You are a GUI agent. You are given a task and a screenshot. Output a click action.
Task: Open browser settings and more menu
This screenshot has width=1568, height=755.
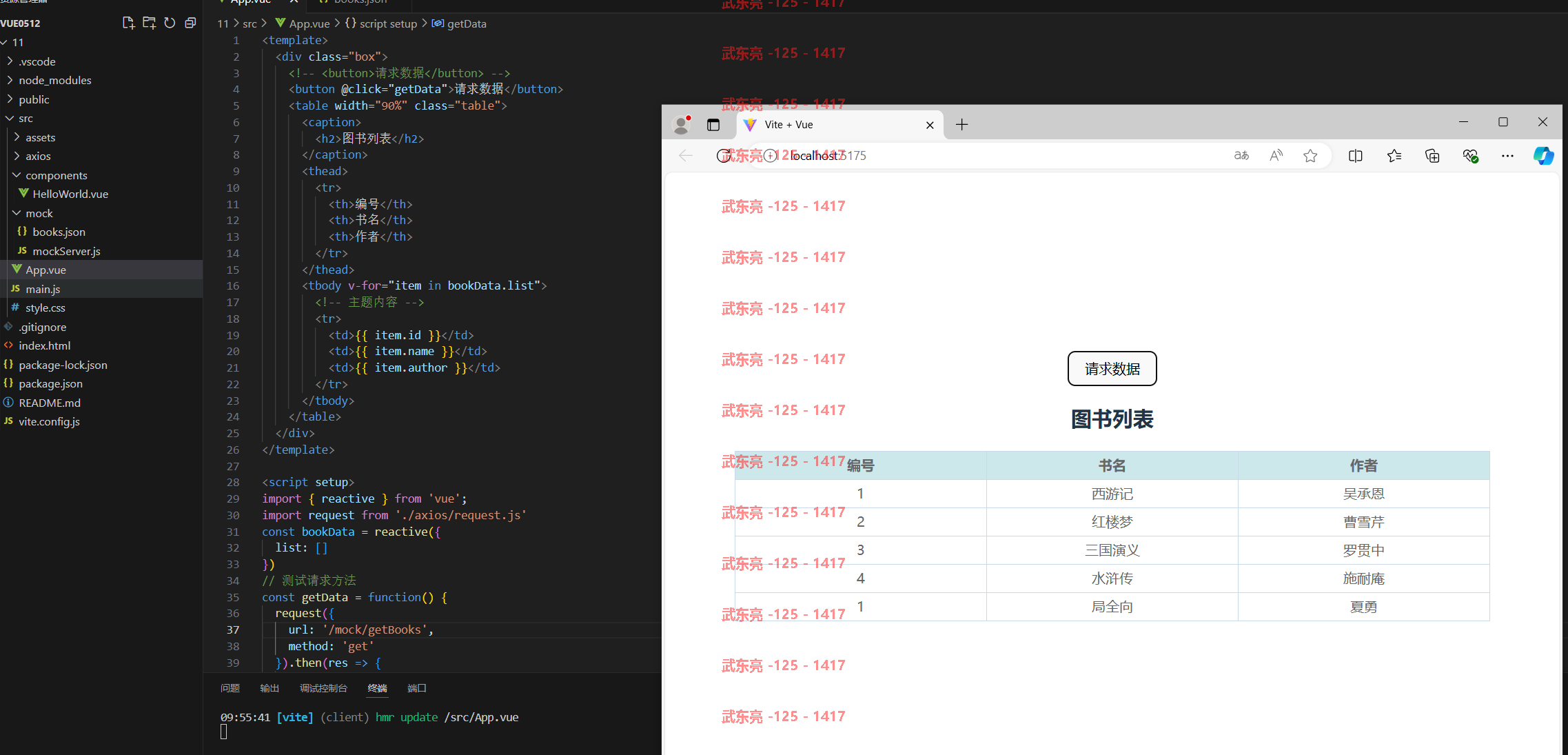point(1507,156)
